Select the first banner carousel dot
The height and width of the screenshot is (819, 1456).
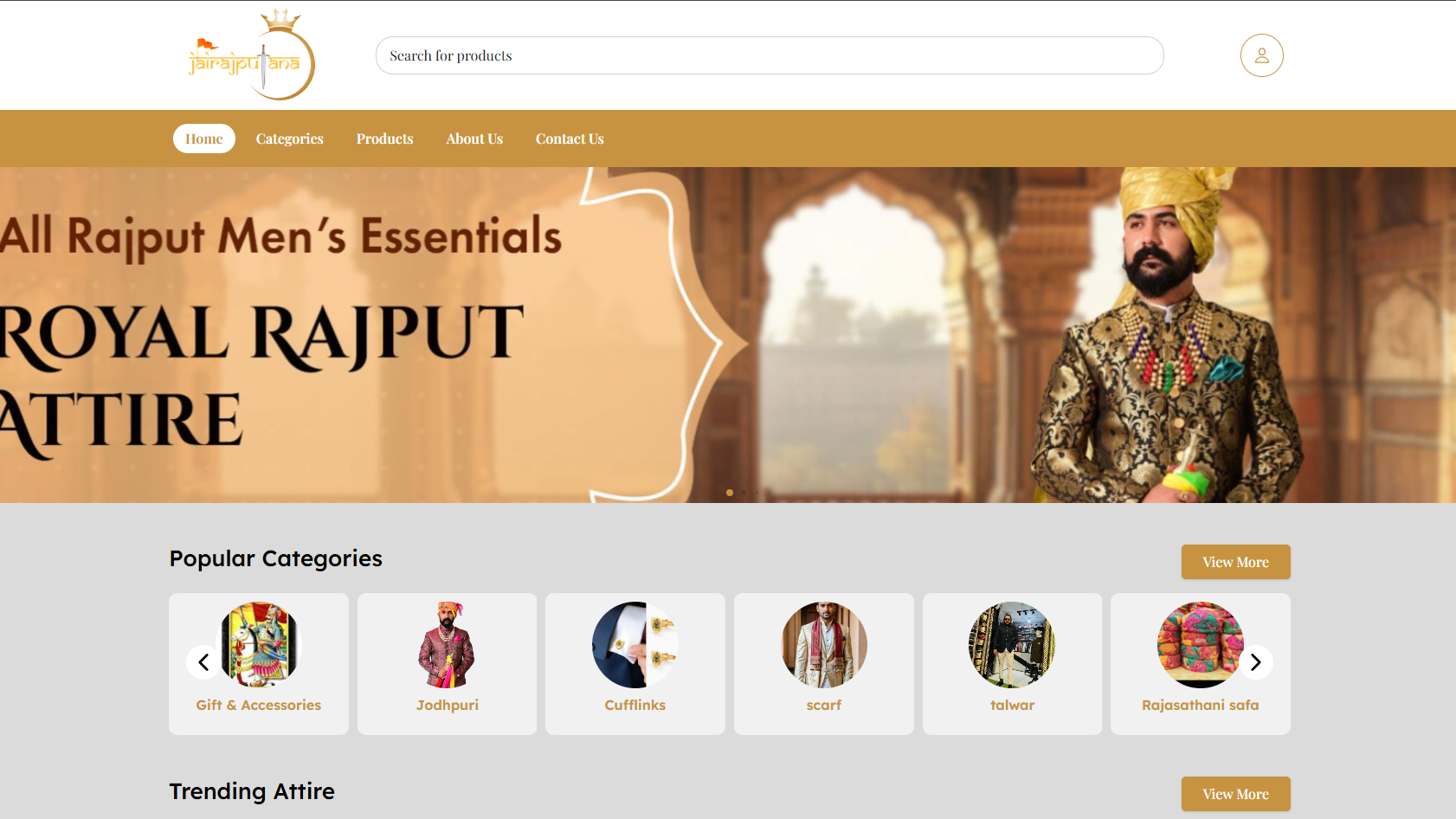point(730,493)
